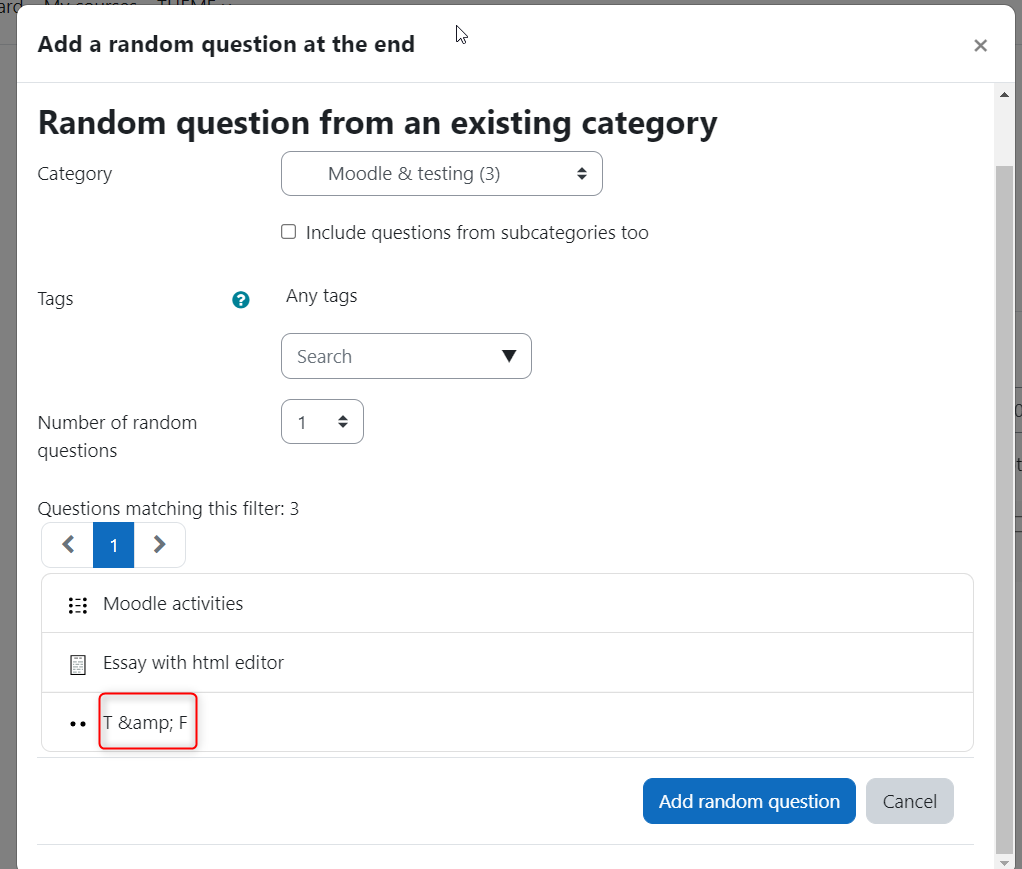Click the essay icon beside Essay with html editor
1022x869 pixels.
(78, 665)
